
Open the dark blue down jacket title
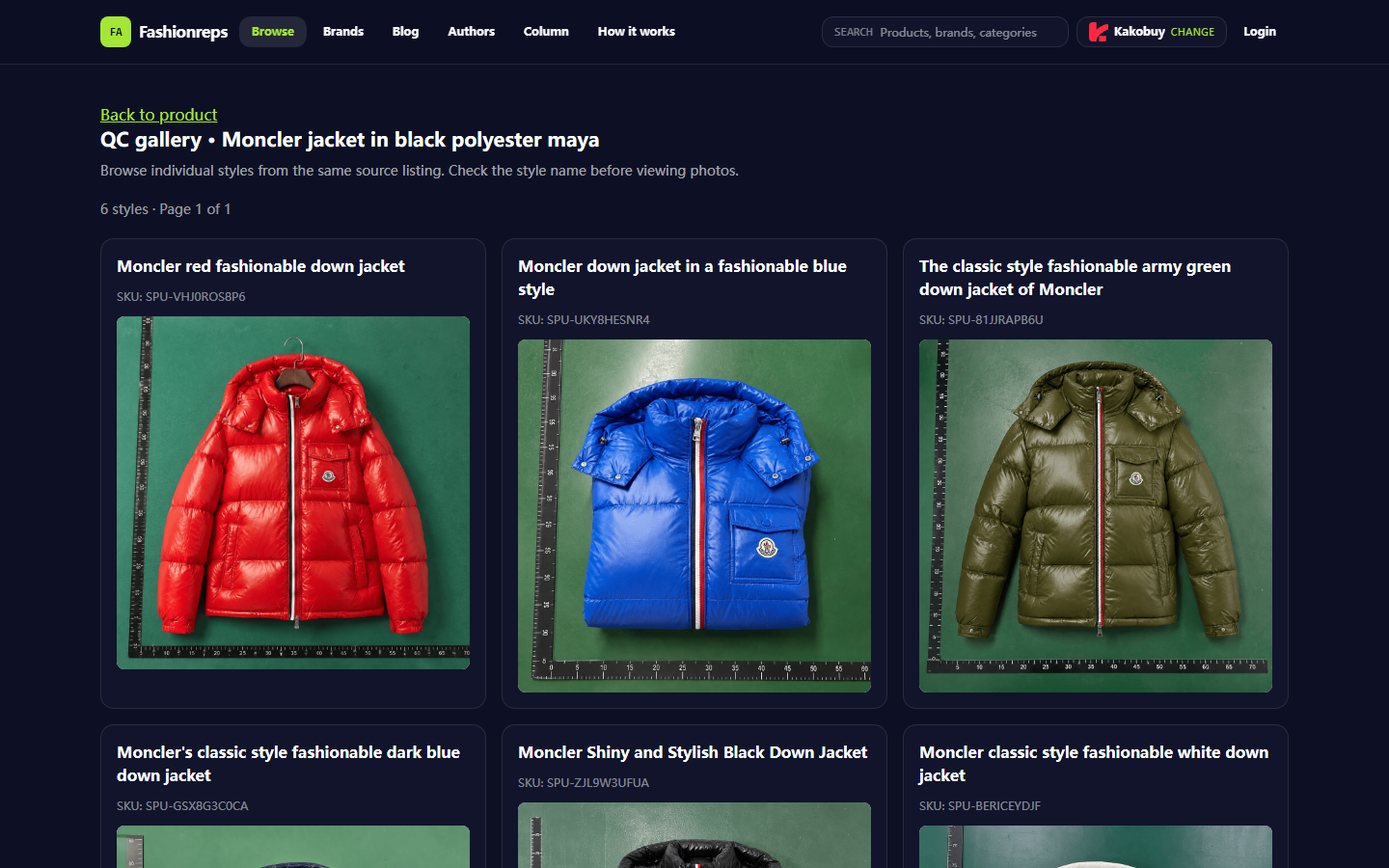[x=288, y=764]
